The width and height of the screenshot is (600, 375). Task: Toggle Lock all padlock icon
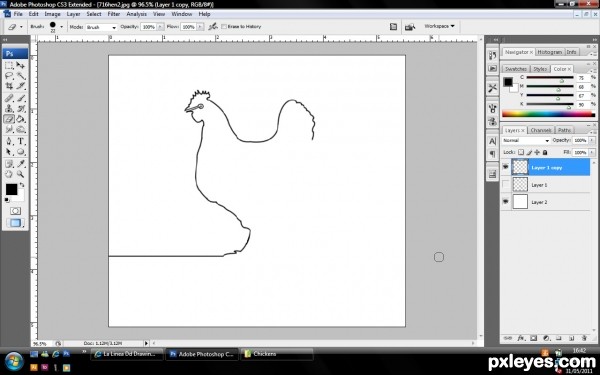coord(545,152)
